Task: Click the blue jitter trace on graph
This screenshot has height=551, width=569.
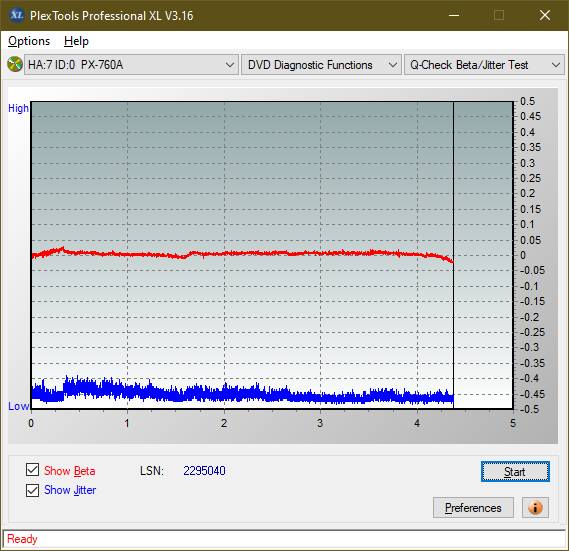Action: (x=242, y=393)
